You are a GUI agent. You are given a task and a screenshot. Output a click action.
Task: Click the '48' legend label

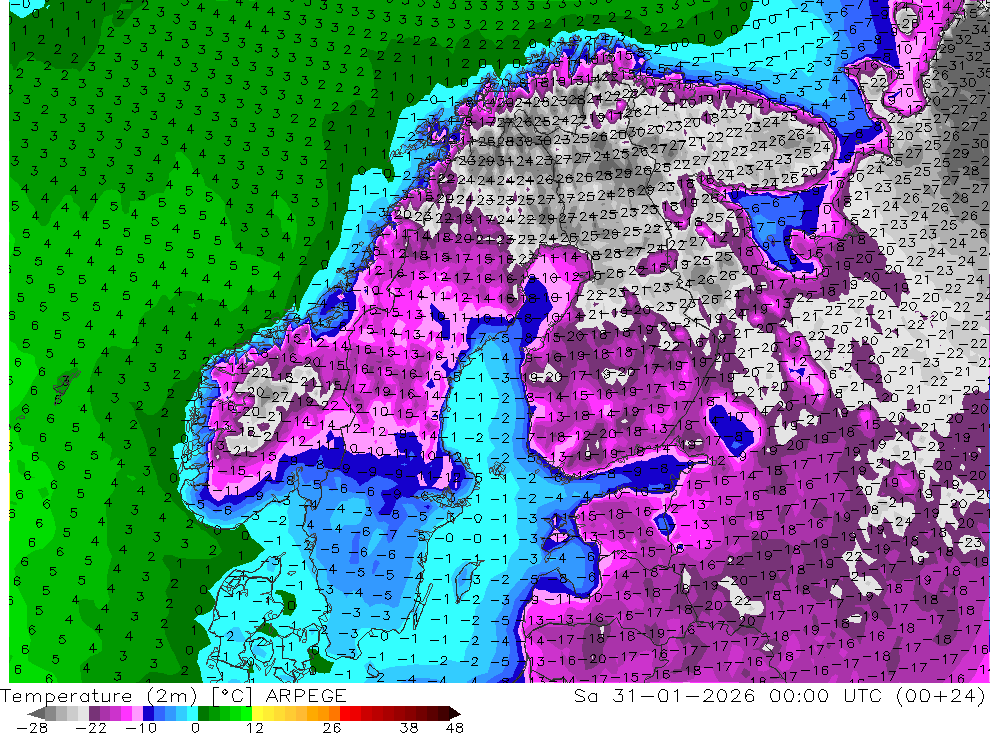[x=454, y=727]
